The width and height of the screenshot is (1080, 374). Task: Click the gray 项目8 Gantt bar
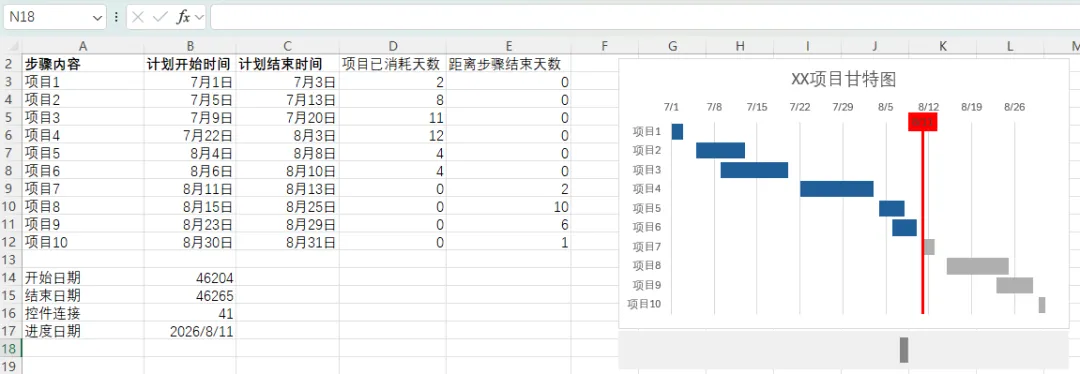click(x=978, y=266)
